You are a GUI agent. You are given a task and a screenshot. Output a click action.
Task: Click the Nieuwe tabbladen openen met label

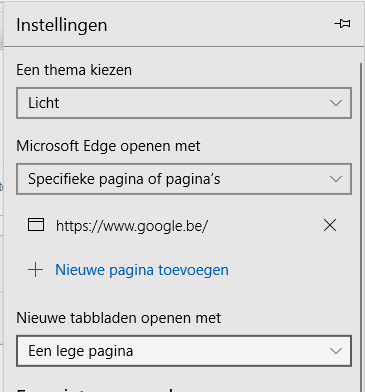[x=119, y=318]
